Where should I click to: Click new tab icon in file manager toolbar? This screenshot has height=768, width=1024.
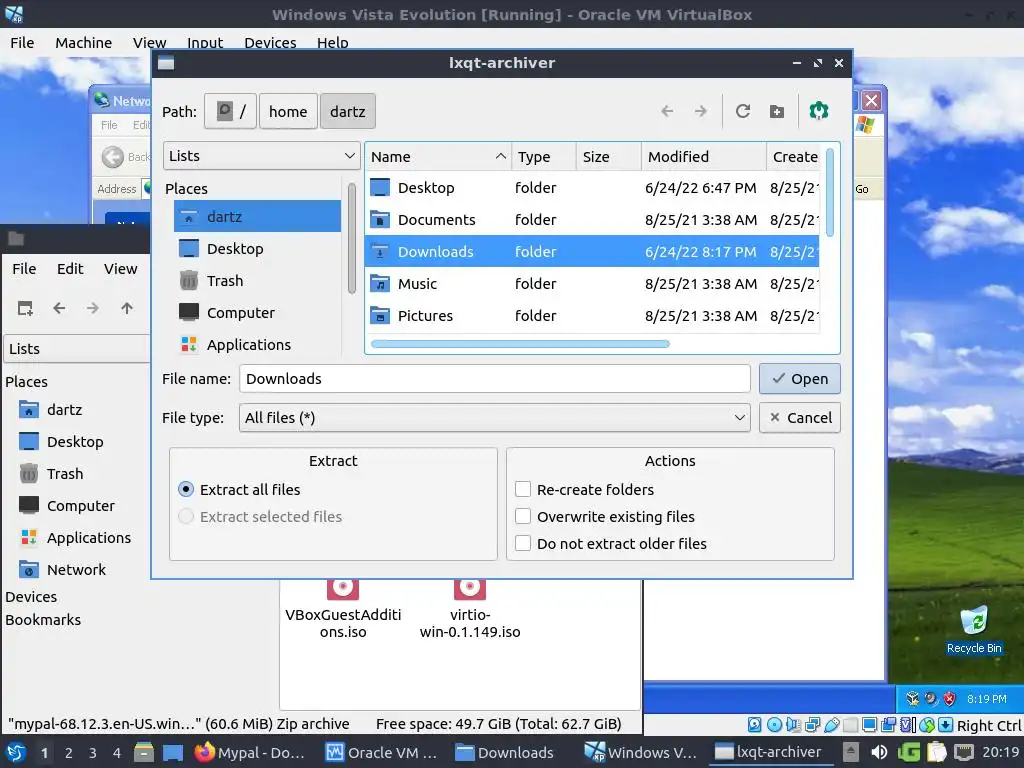point(25,308)
